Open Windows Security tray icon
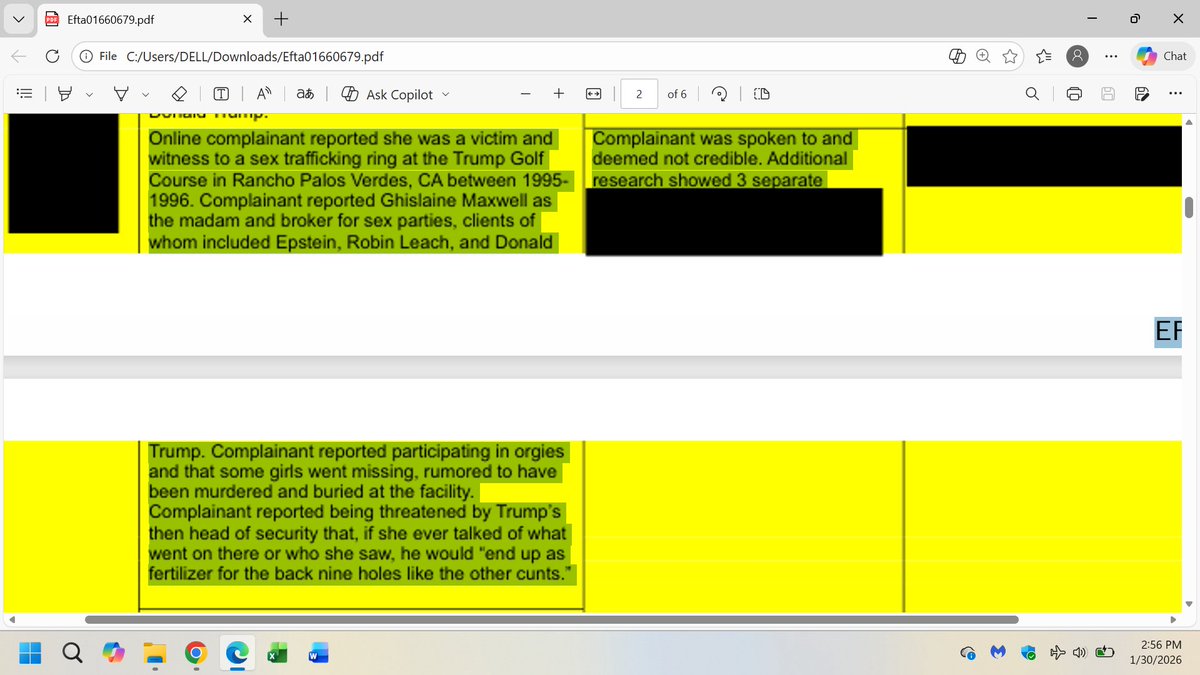The width and height of the screenshot is (1200, 675). click(x=1028, y=654)
